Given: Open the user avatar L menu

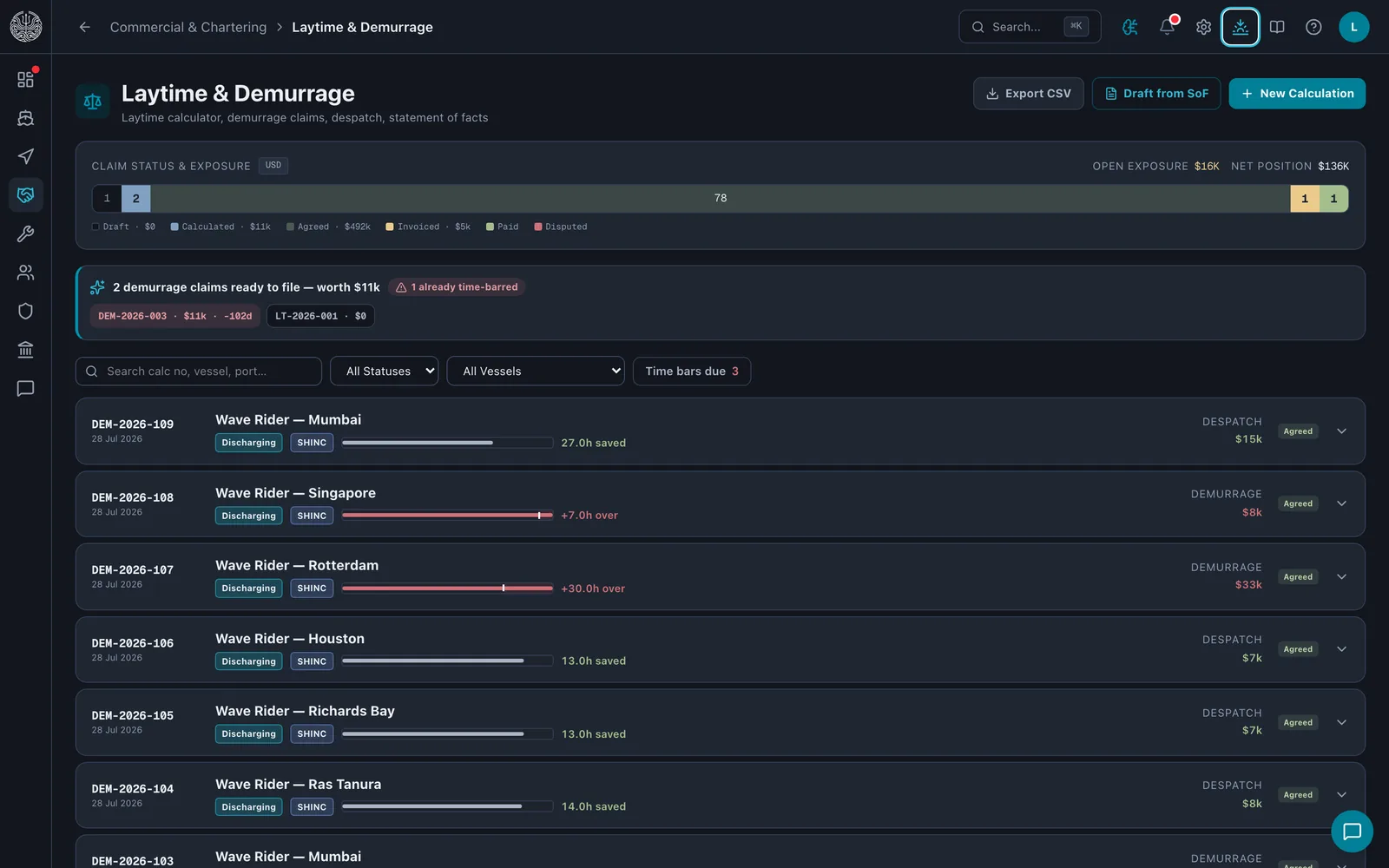Looking at the screenshot, I should (1353, 27).
